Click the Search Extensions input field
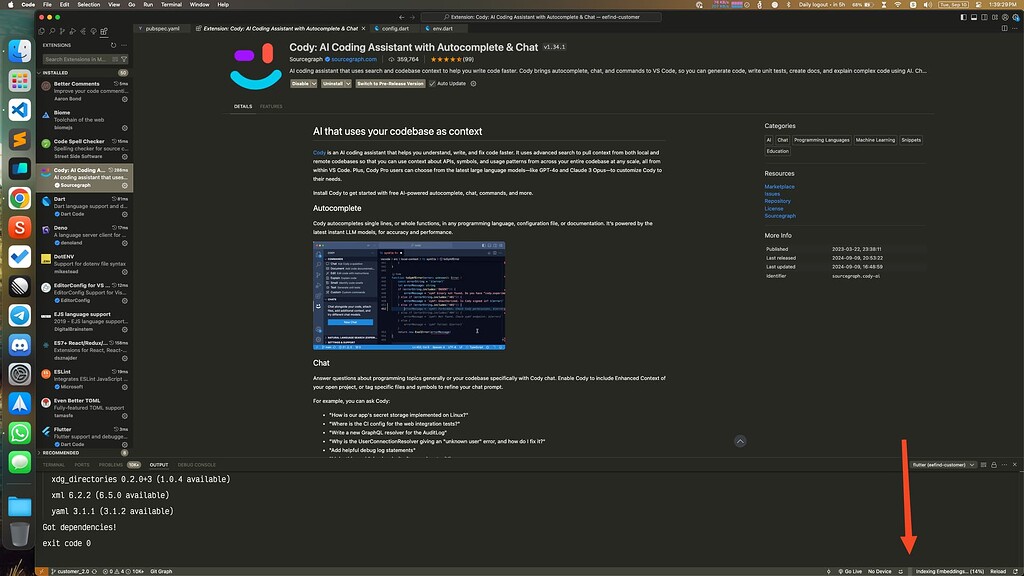Screen dimensions: 1024x576 pos(75,58)
